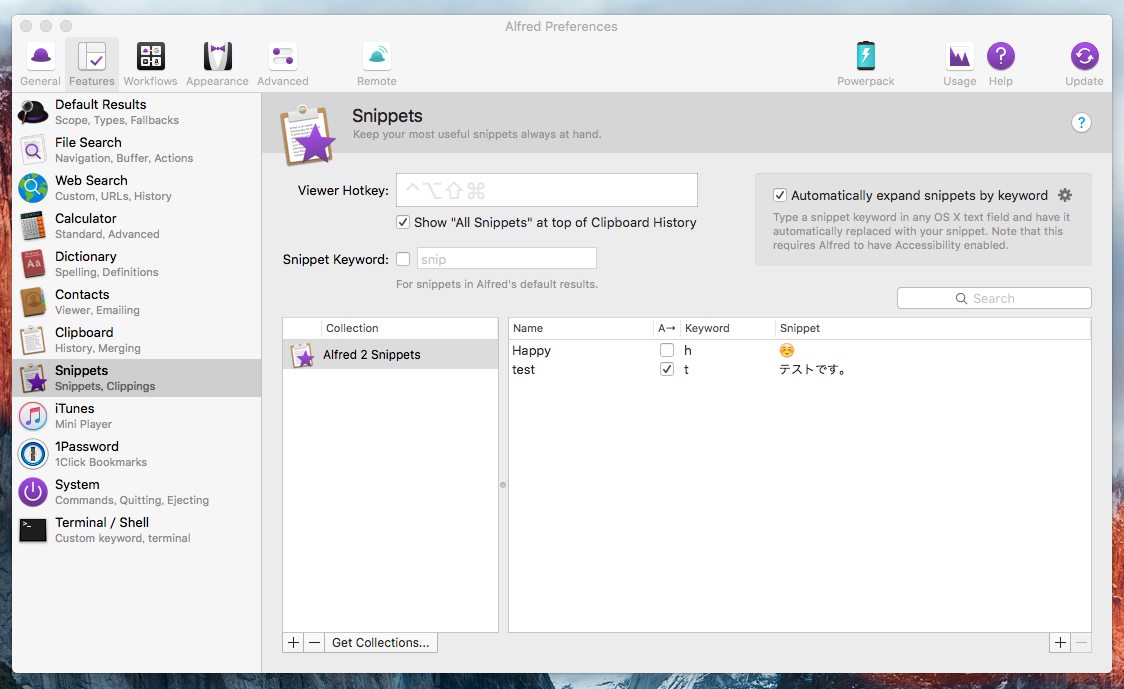Viewport: 1124px width, 689px height.
Task: Open the Usage statistics icon
Action: (x=959, y=64)
